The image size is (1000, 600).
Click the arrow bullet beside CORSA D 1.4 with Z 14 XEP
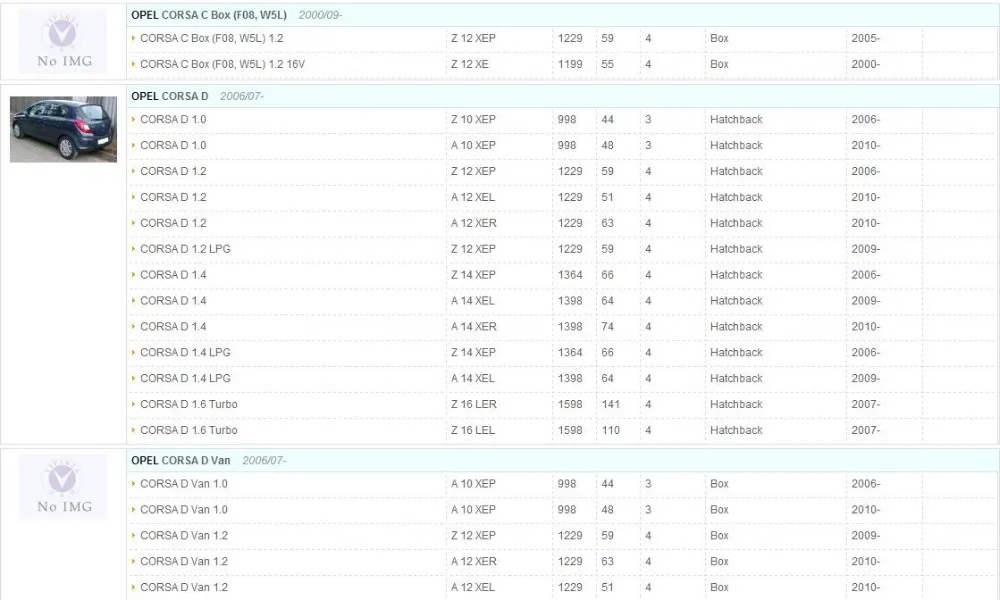click(x=133, y=275)
